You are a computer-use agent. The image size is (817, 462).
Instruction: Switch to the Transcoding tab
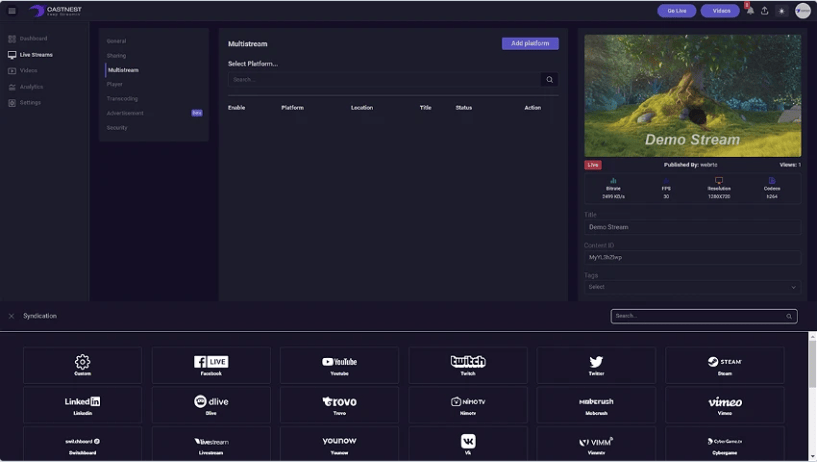122,99
